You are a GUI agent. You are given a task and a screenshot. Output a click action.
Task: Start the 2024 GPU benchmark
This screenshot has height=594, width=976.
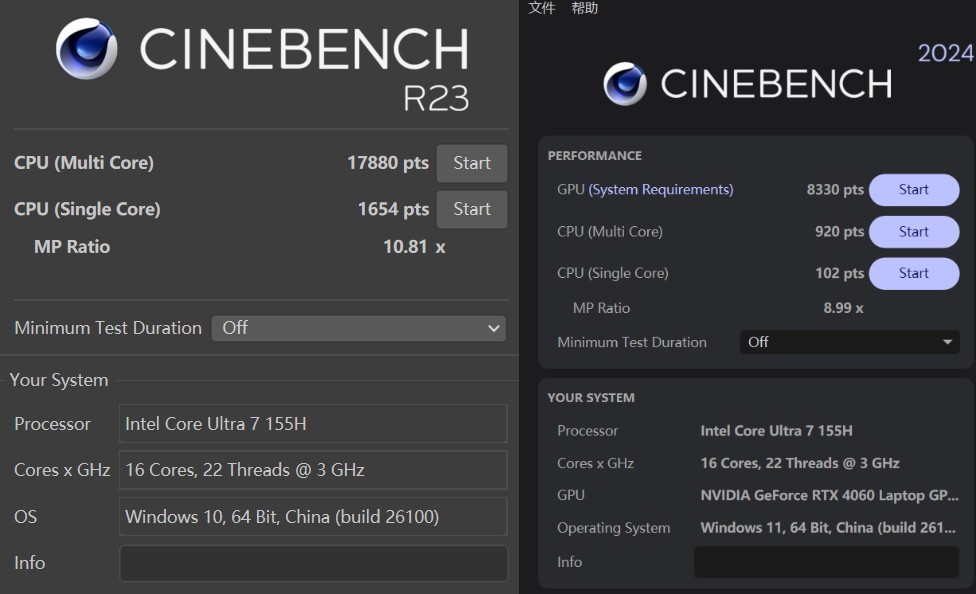click(914, 190)
